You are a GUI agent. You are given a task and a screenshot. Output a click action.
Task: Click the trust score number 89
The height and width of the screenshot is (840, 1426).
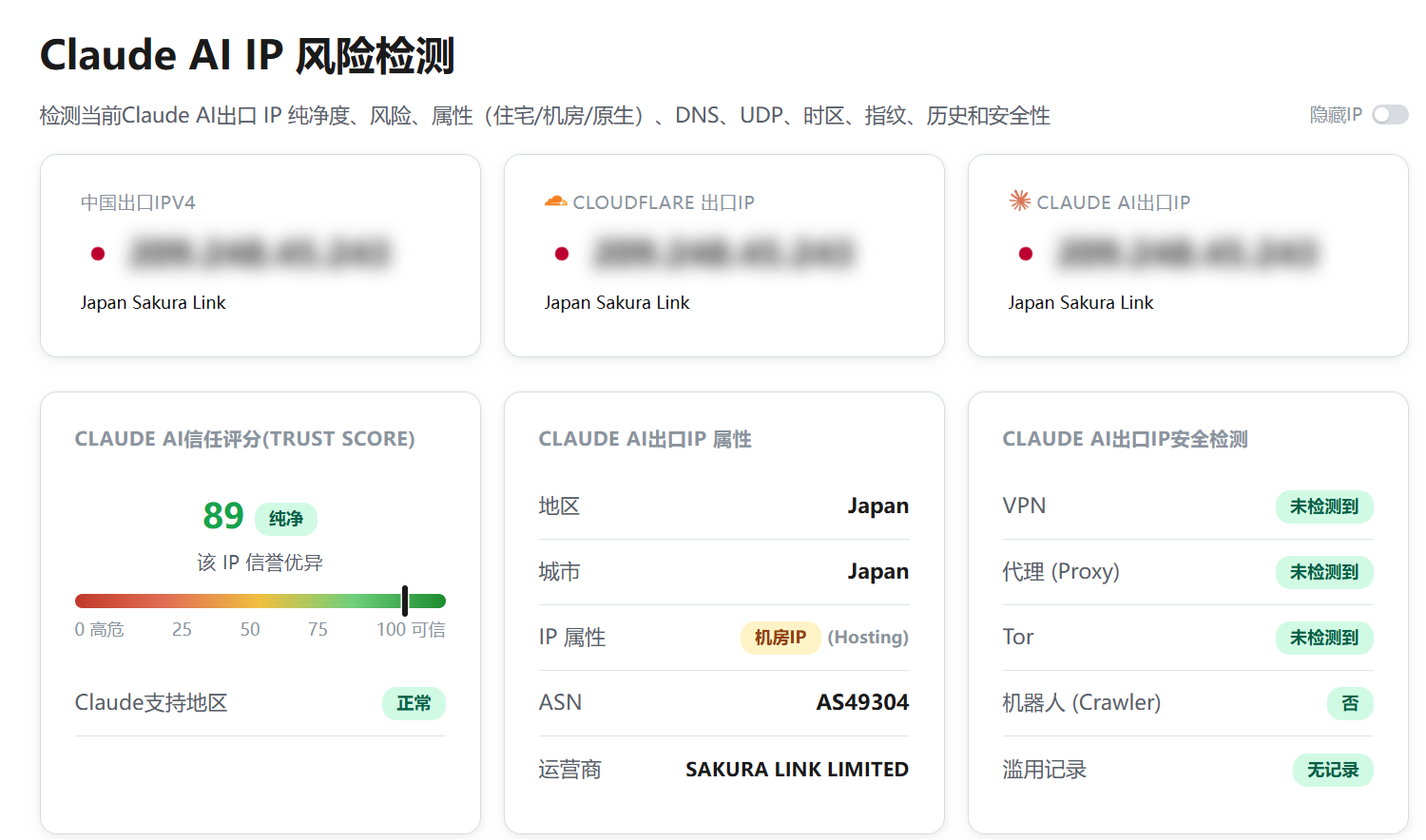[x=223, y=516]
